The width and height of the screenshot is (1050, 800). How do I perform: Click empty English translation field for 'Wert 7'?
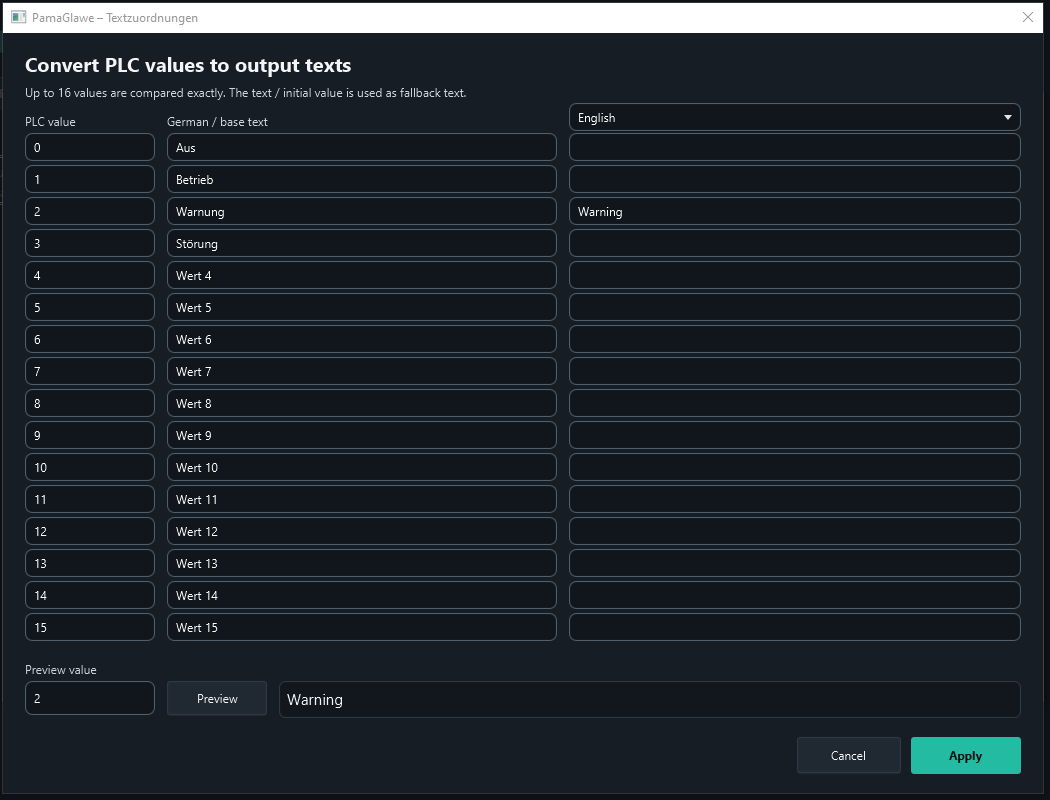coord(794,371)
